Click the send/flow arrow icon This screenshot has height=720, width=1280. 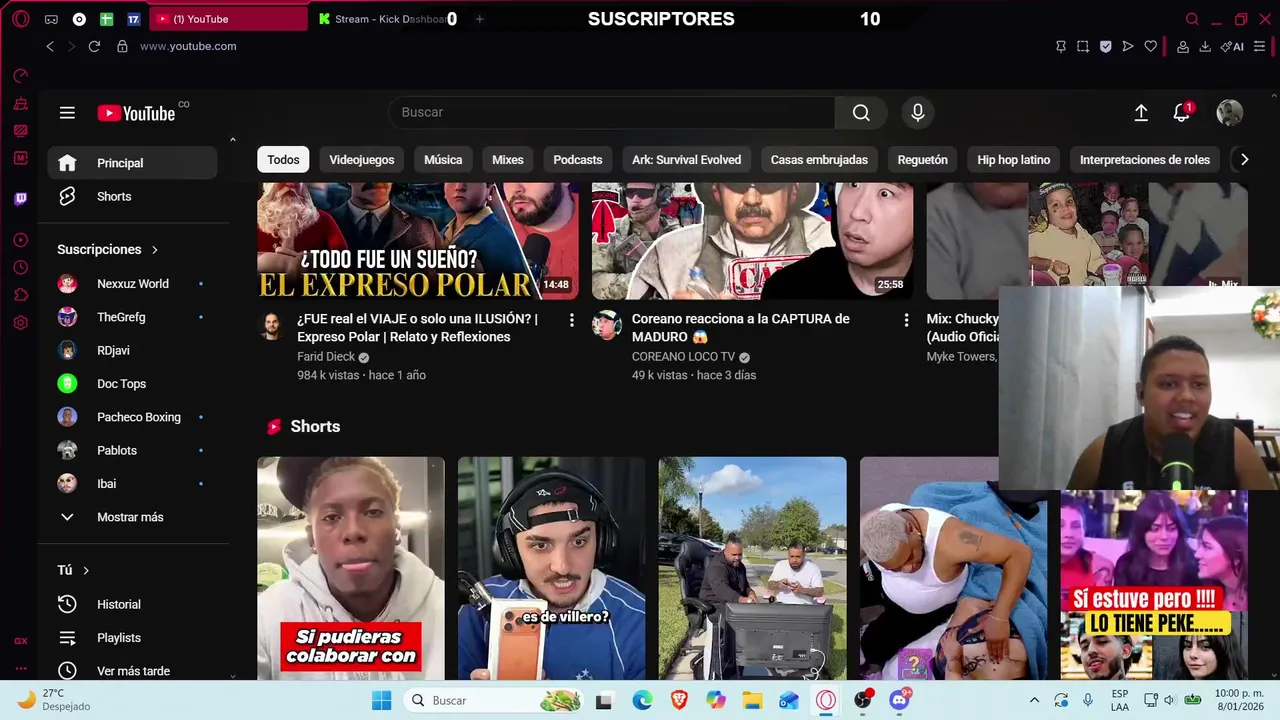coord(1128,46)
